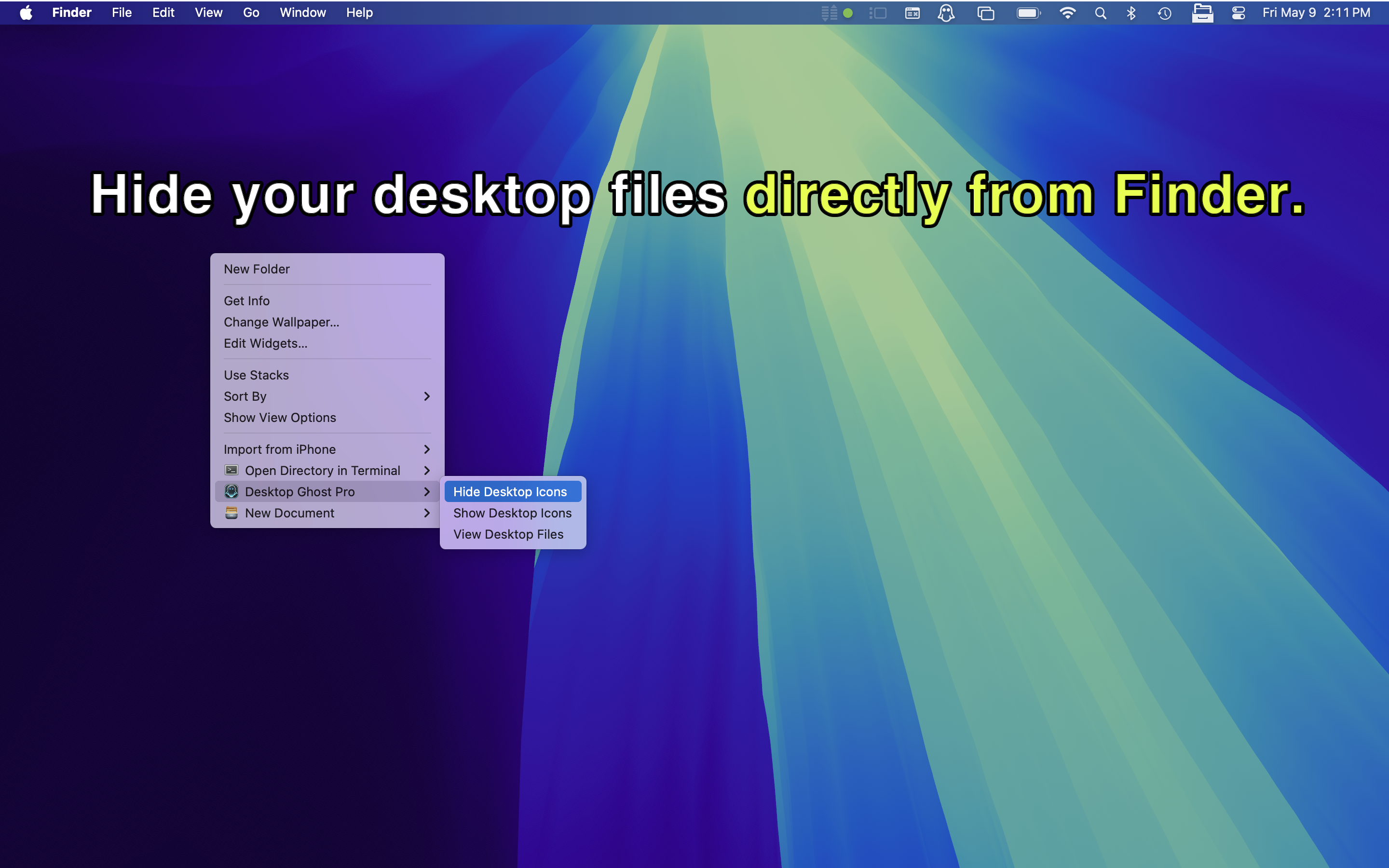Image resolution: width=1389 pixels, height=868 pixels.
Task: Choose Open Directory in Terminal
Action: click(327, 470)
